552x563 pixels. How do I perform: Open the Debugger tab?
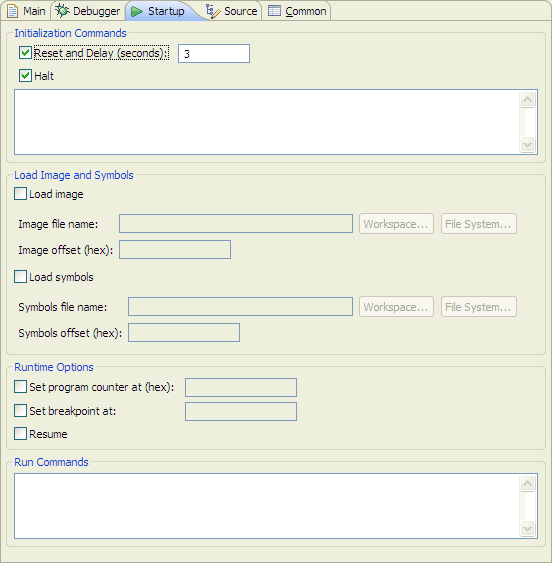click(88, 11)
